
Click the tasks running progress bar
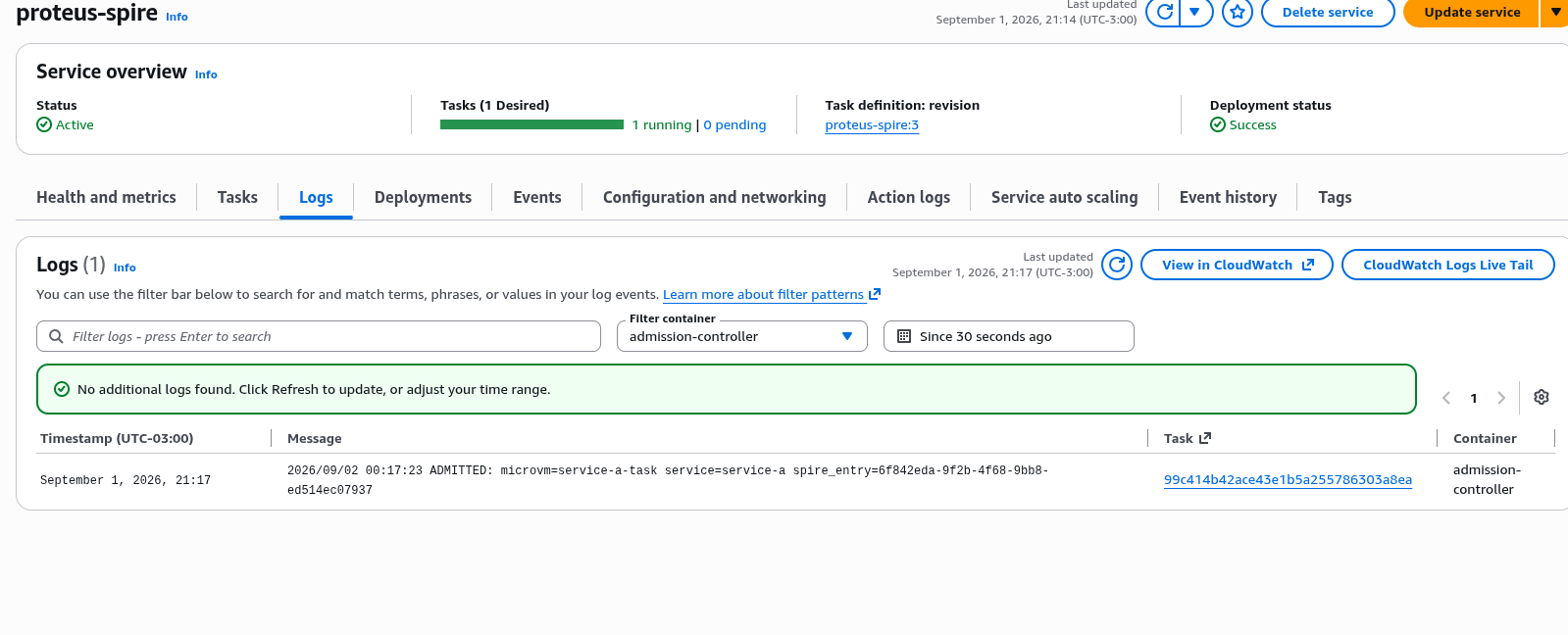tap(531, 124)
